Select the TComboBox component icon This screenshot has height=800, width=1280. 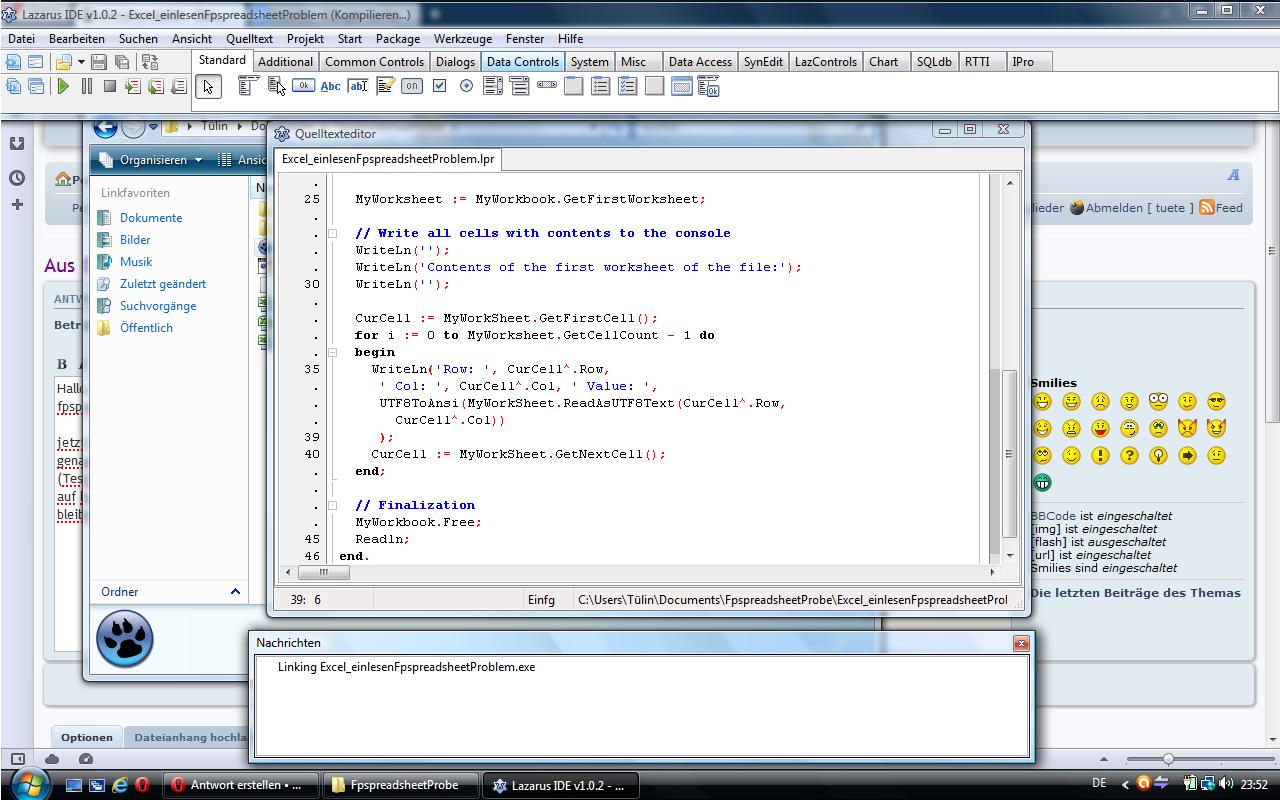pyautogui.click(x=520, y=87)
